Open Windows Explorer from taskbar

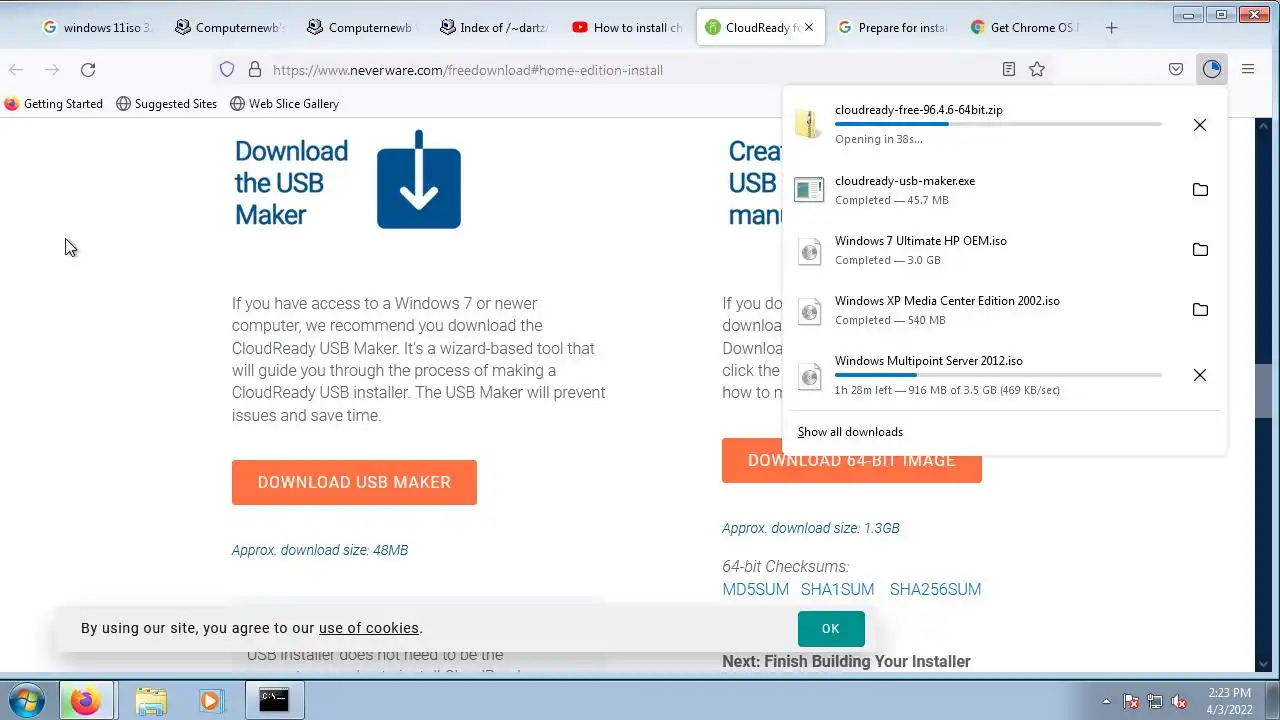[151, 700]
